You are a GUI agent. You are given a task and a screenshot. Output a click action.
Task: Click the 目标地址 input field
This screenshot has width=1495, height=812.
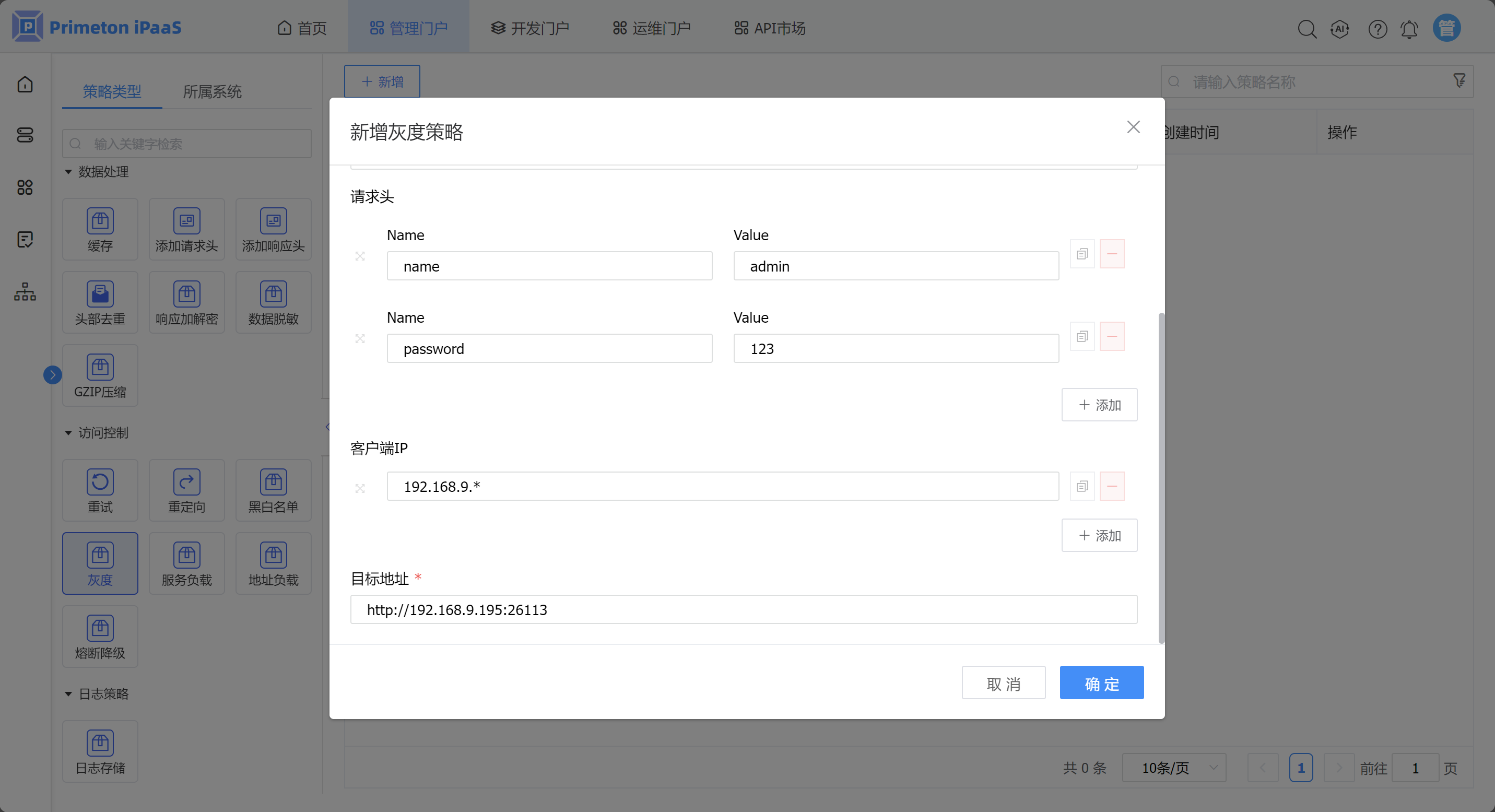743,609
